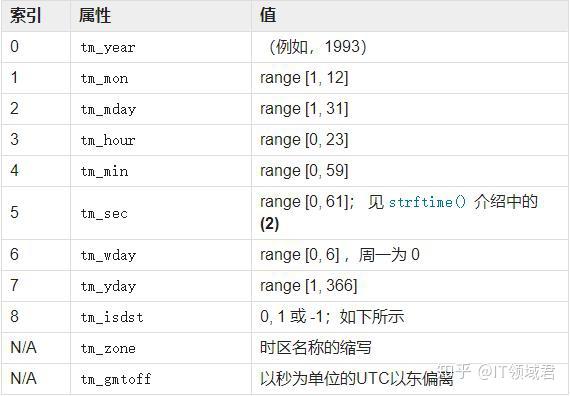The image size is (570, 396).
Task: Select the tm_year attribute cell
Action: (161, 47)
